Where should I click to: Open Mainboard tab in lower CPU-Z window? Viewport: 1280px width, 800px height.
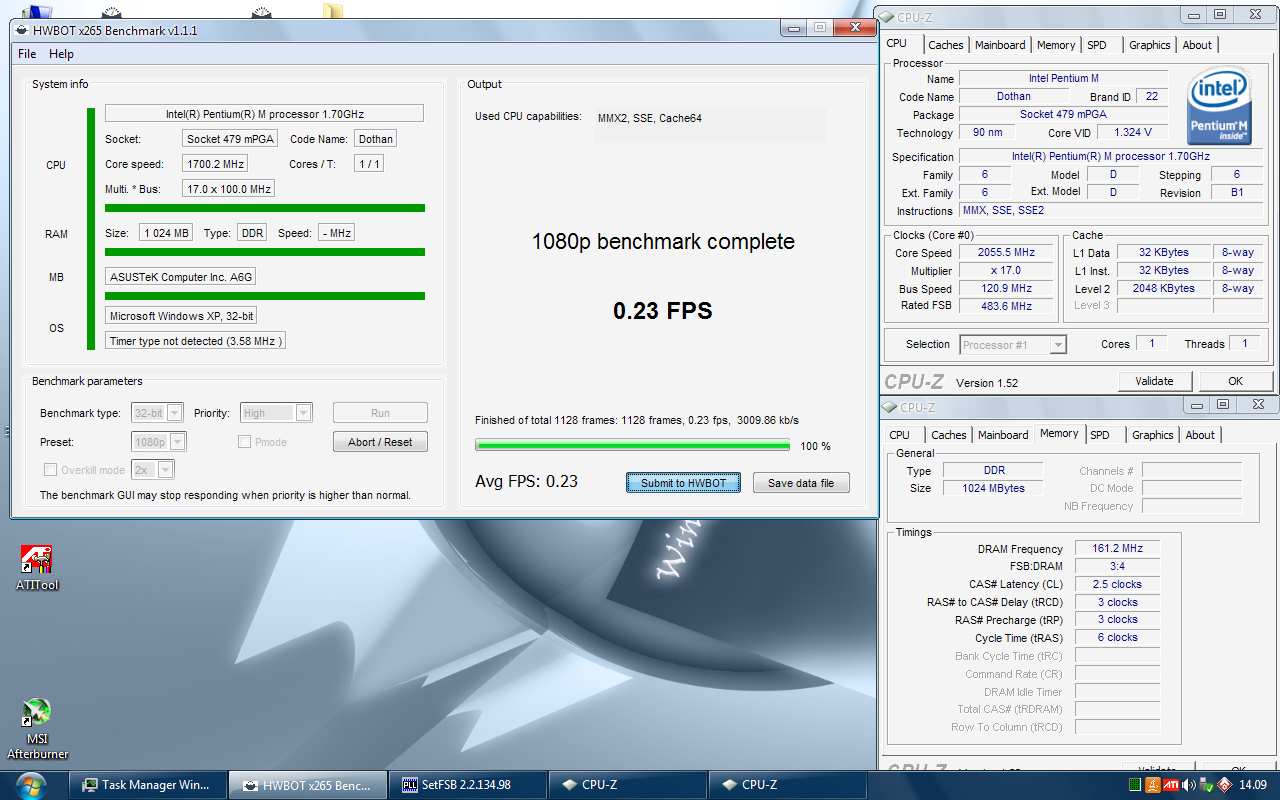tap(1003, 435)
